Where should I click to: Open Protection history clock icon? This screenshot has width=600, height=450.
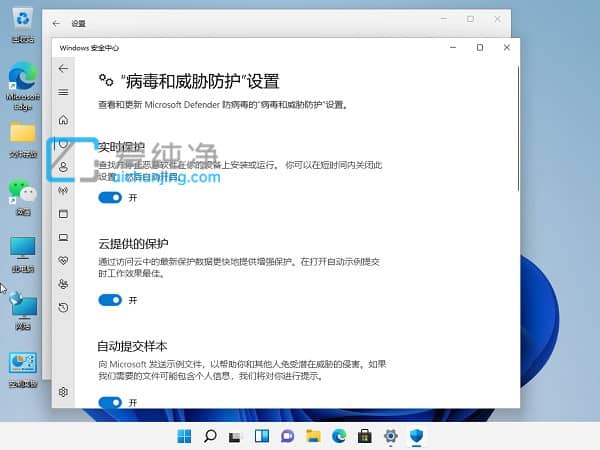64,307
